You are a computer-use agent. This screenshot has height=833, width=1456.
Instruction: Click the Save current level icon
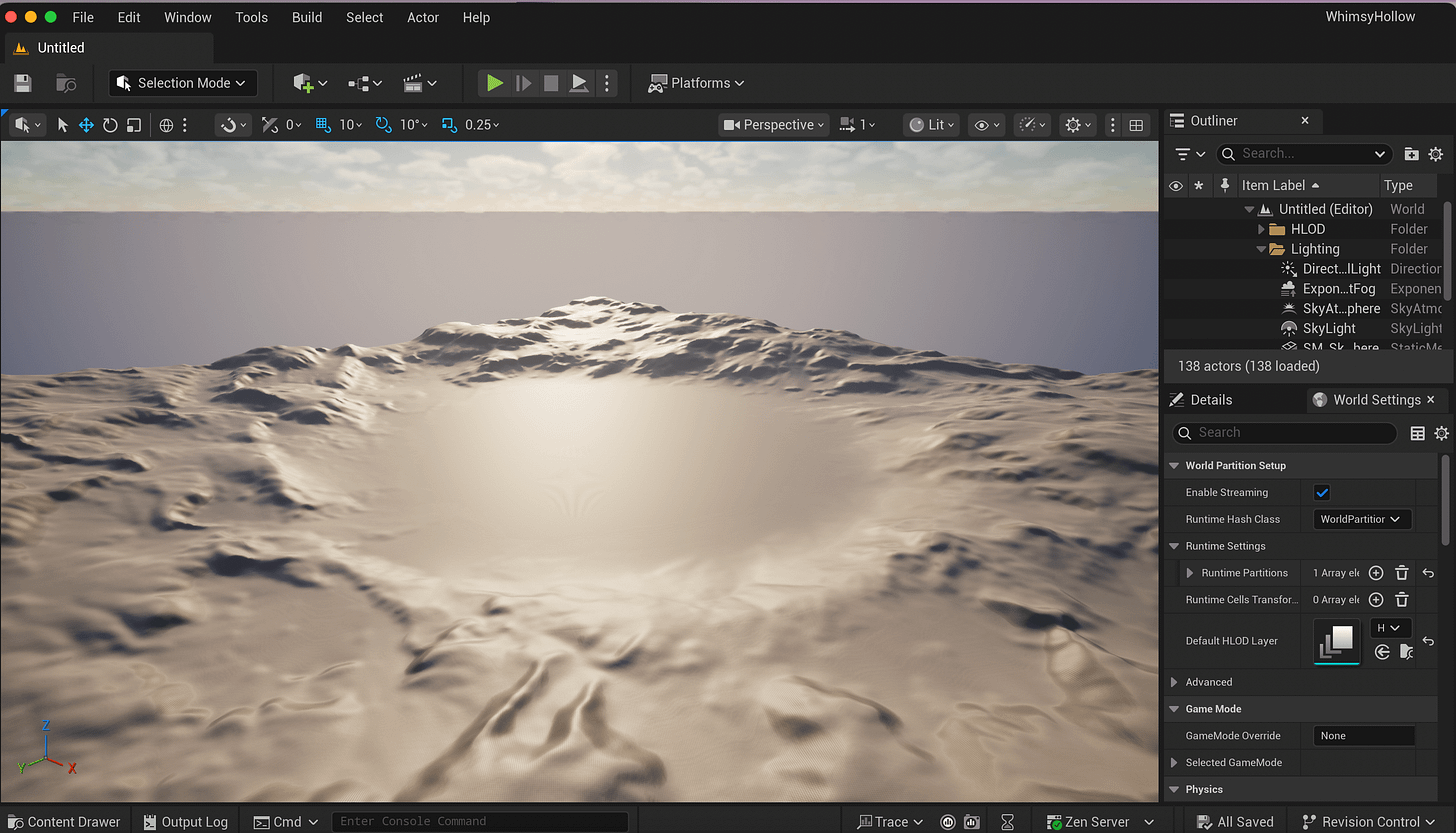click(x=23, y=83)
